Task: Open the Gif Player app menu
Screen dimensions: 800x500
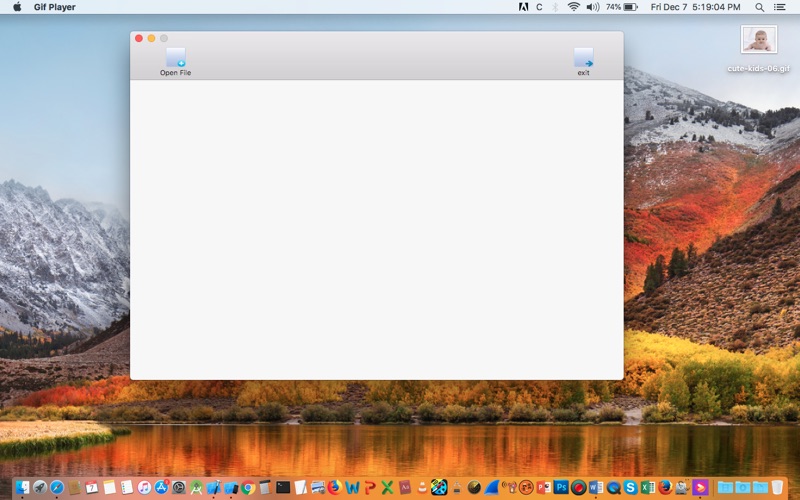Action: (53, 7)
